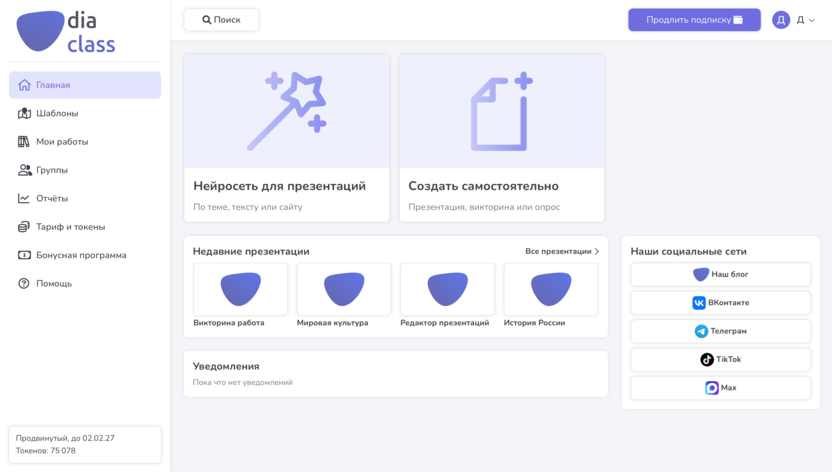Click the user avatar circle Д
832x472 pixels.
781,20
